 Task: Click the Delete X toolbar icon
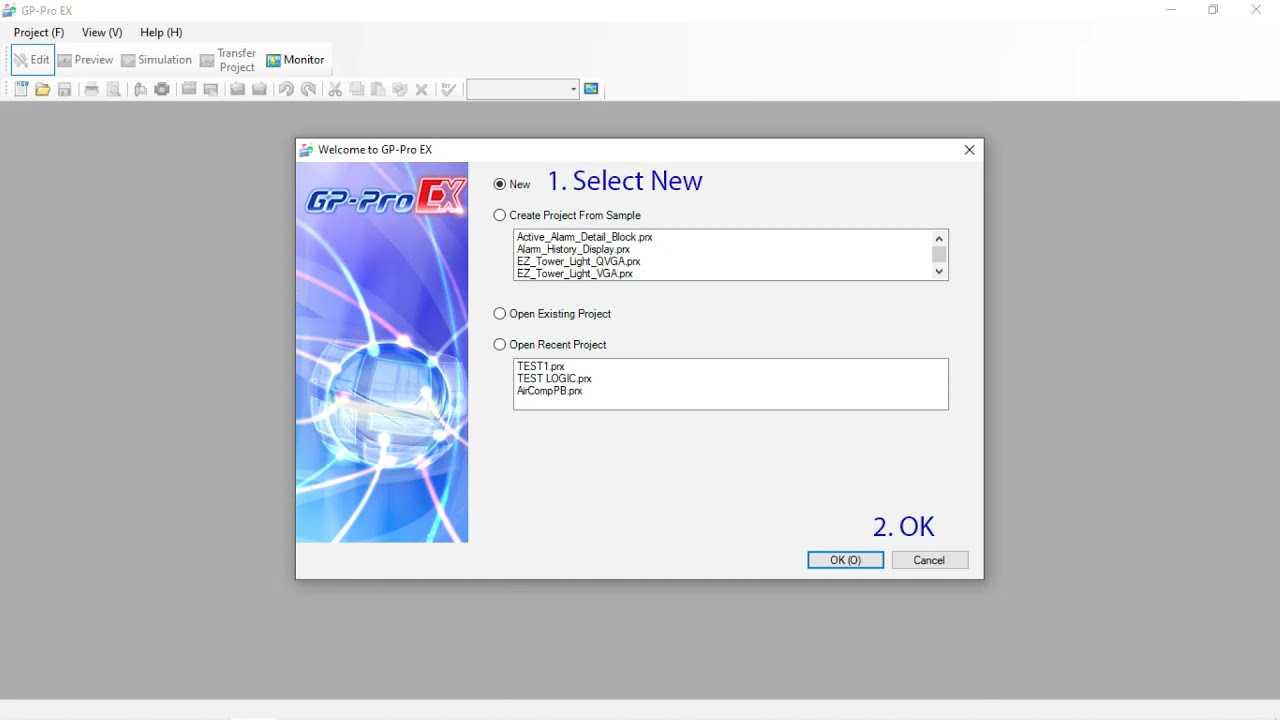point(422,89)
